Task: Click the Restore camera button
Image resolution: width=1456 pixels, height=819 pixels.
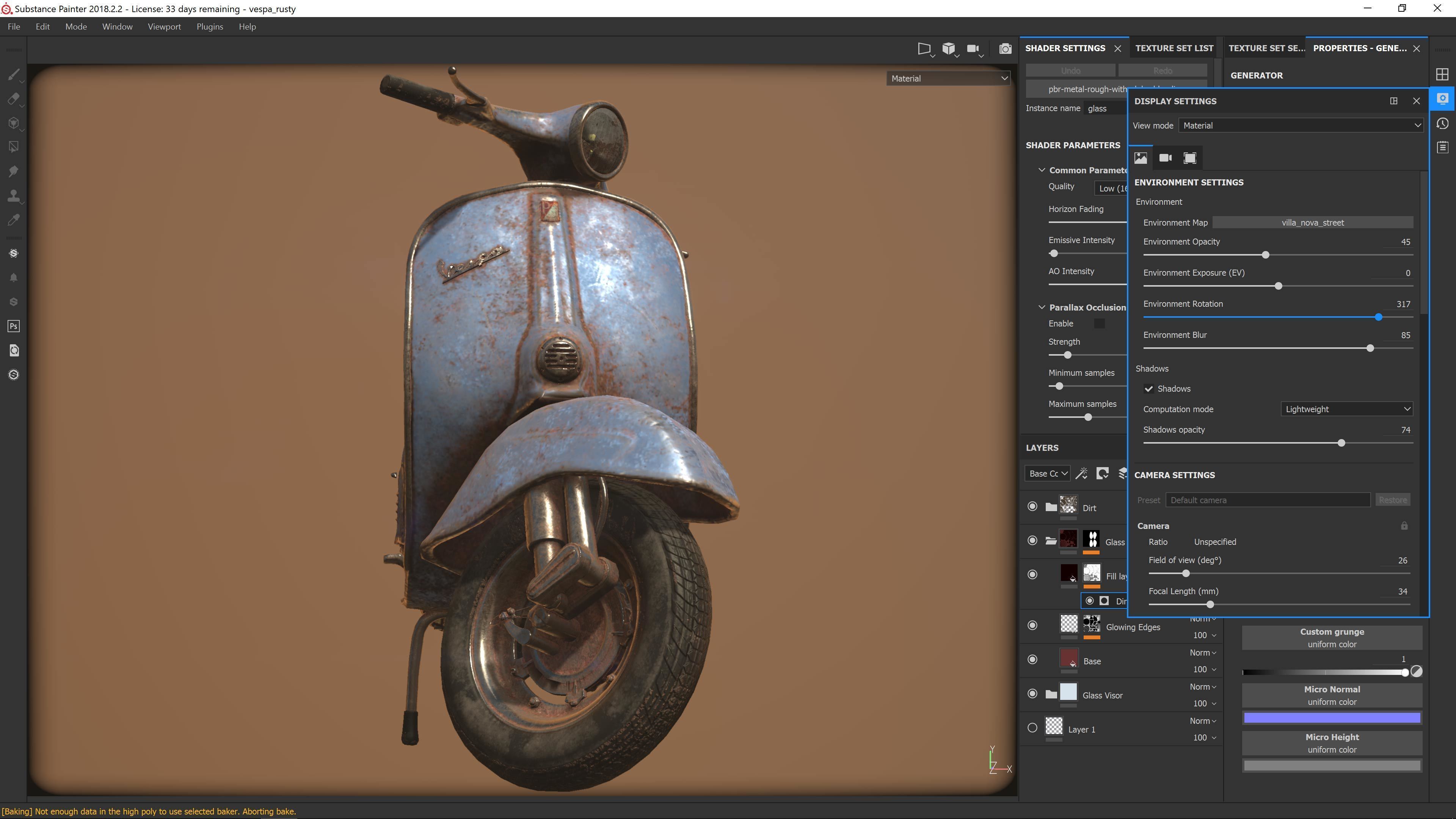Action: [x=1393, y=500]
